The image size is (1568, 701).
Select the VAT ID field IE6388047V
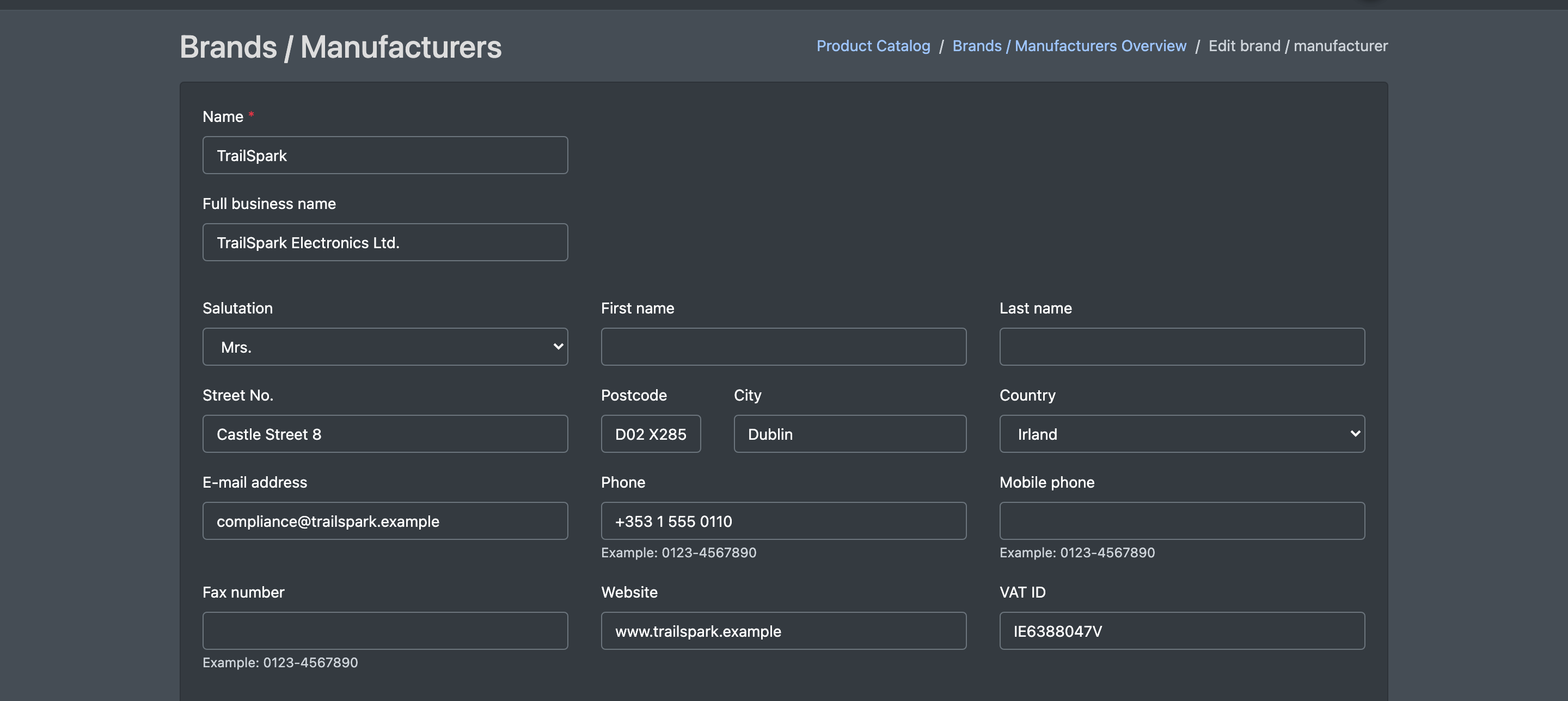[x=1181, y=630]
